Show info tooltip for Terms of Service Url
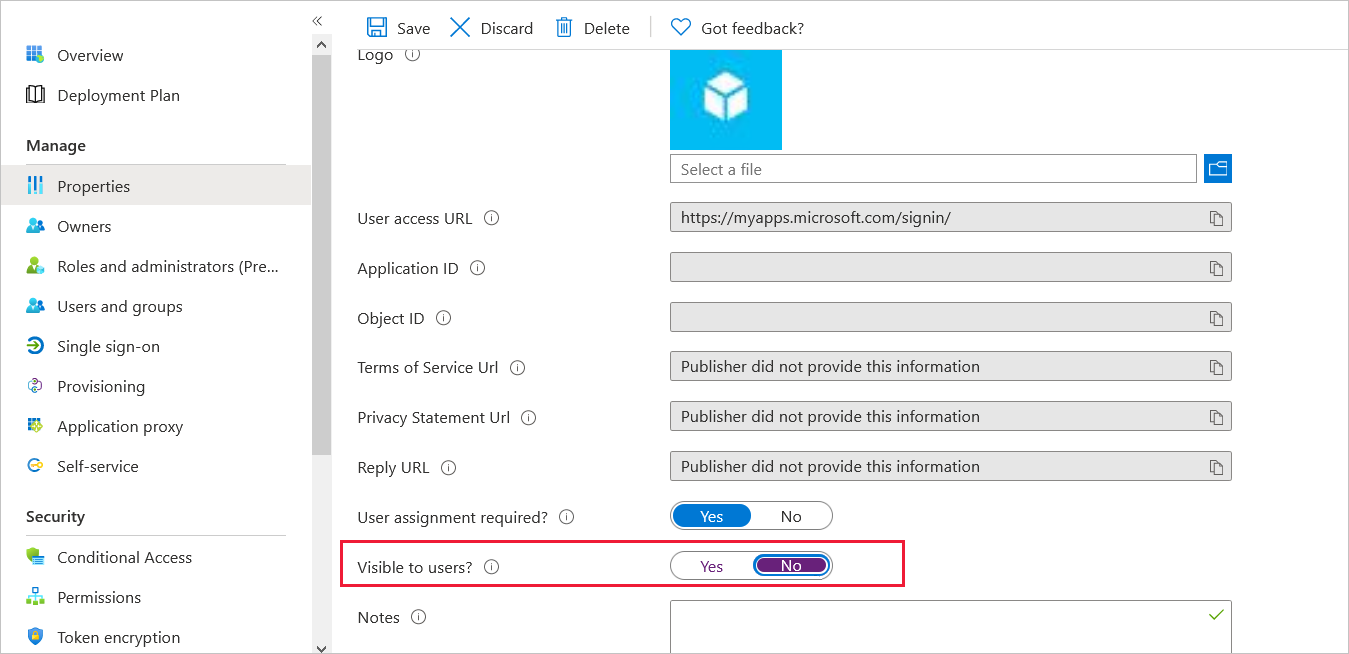 point(517,367)
